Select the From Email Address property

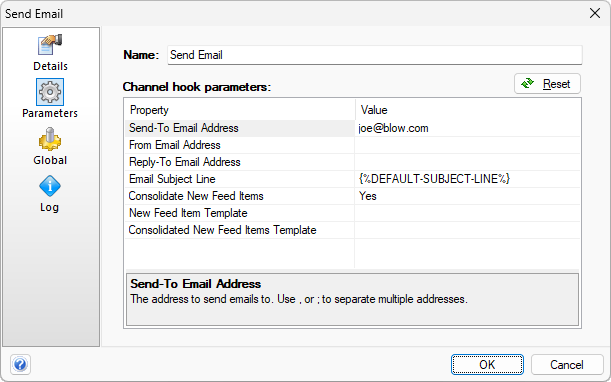click(240, 145)
